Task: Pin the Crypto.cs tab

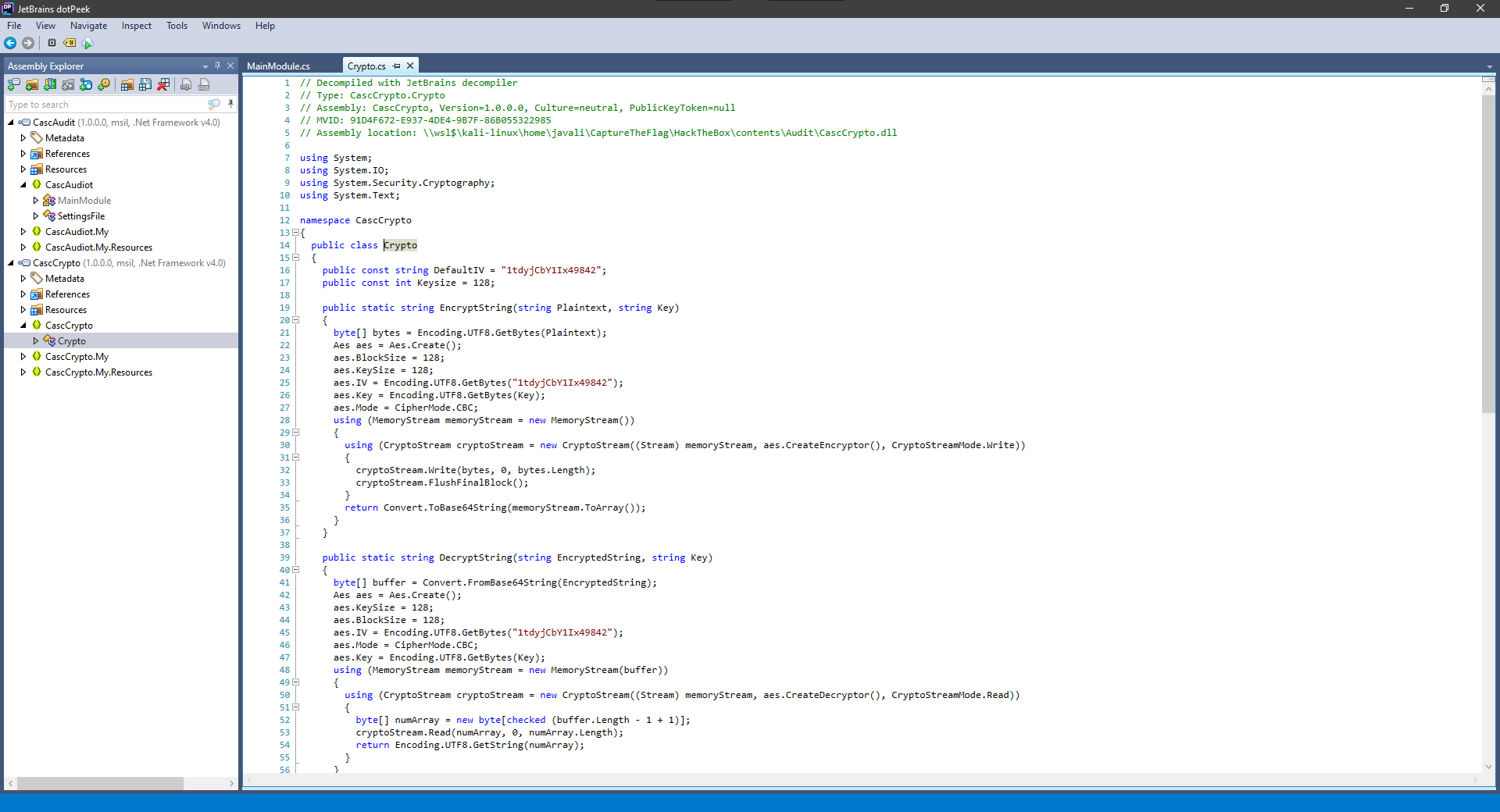Action: [x=397, y=66]
